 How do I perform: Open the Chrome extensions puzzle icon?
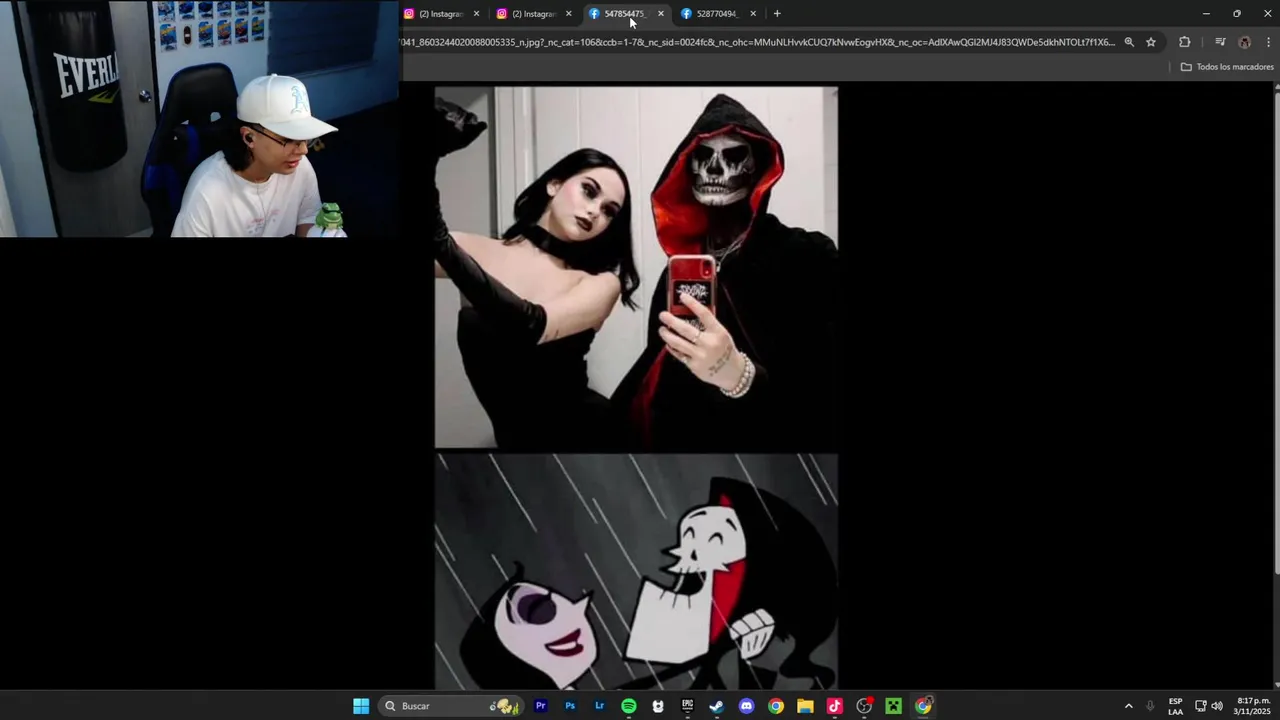[1185, 42]
